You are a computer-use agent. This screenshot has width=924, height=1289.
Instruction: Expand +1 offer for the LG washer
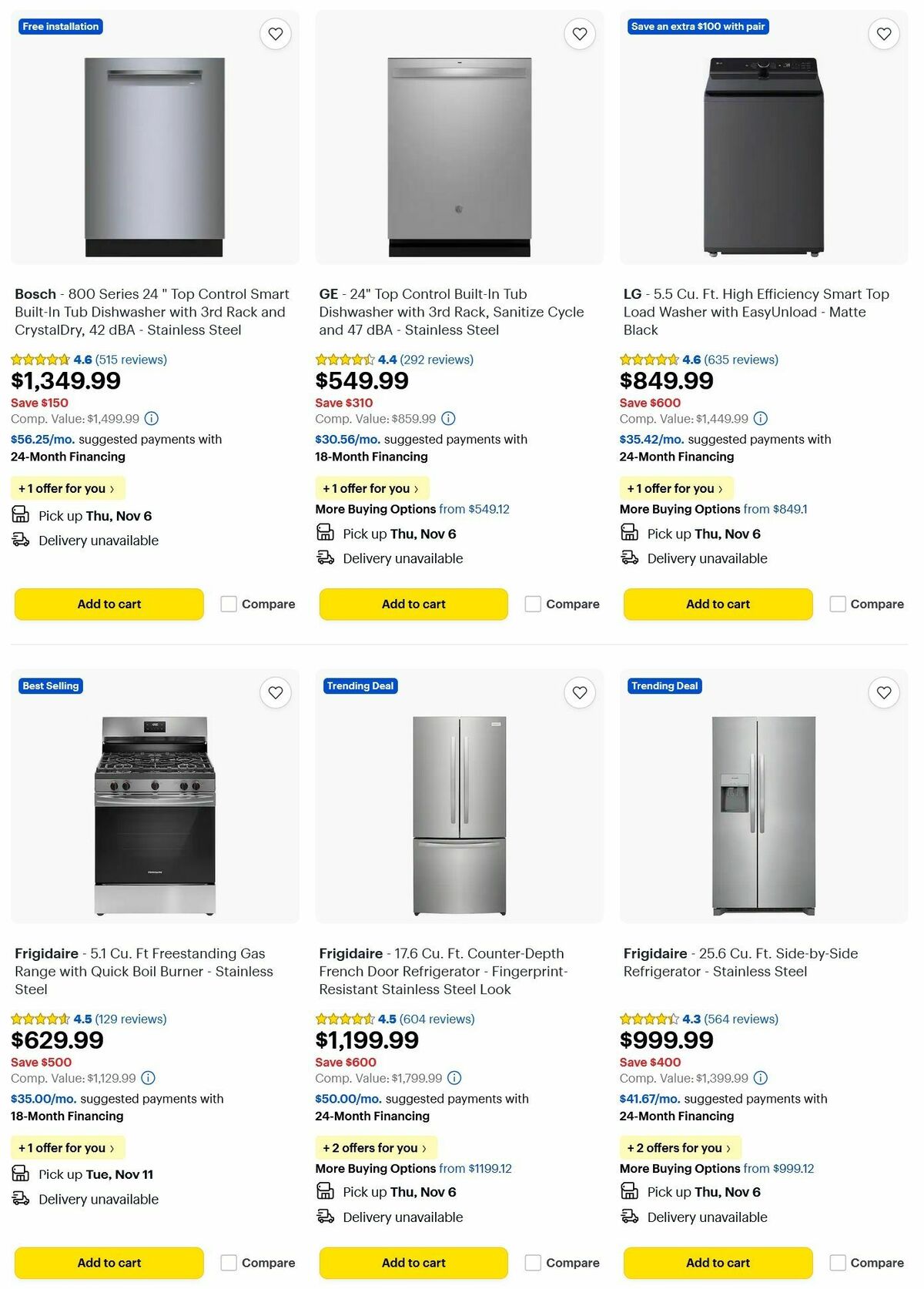675,487
